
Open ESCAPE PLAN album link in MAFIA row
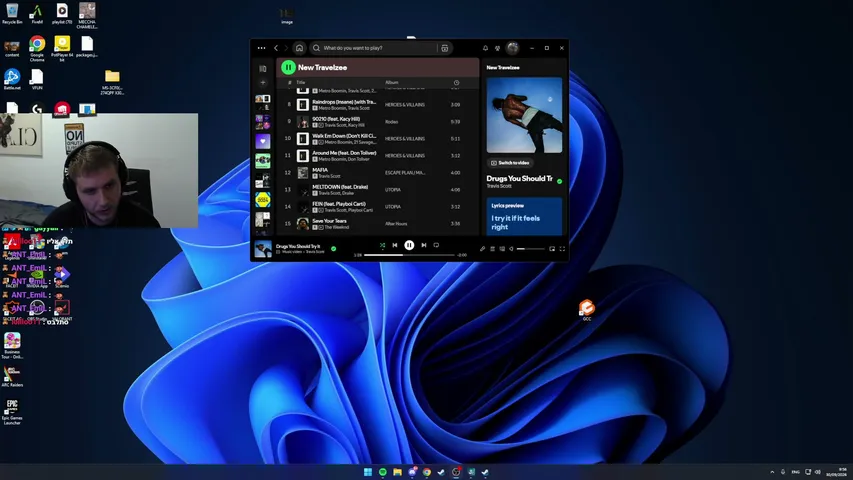coord(405,173)
